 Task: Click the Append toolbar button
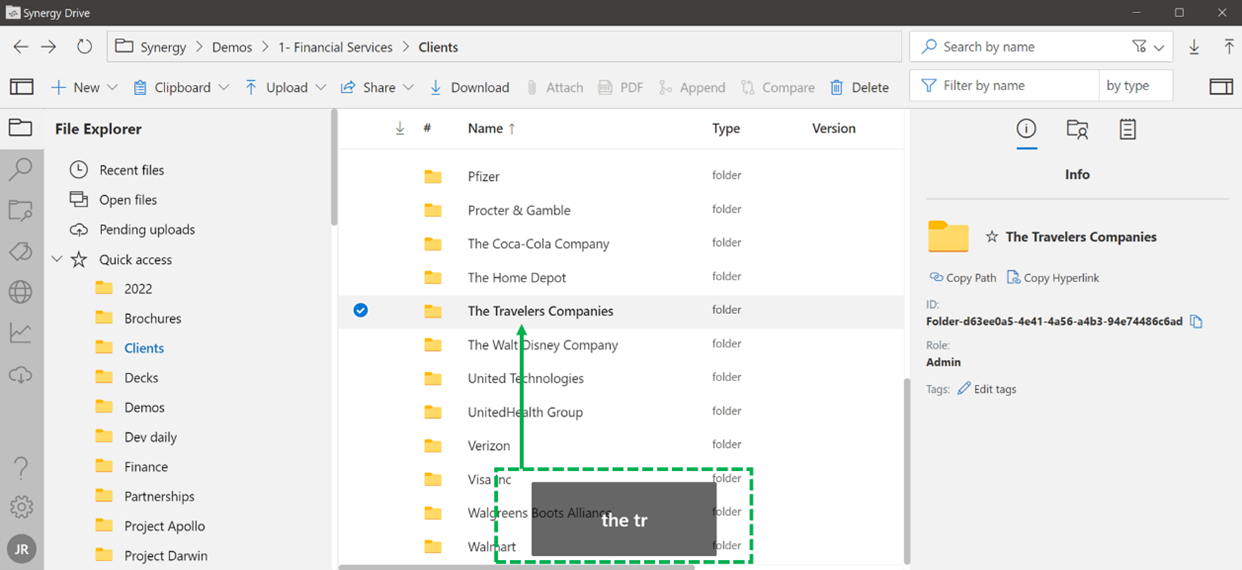[692, 87]
